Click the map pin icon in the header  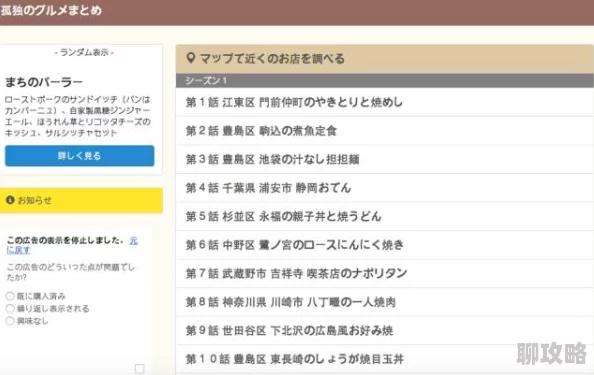191,58
